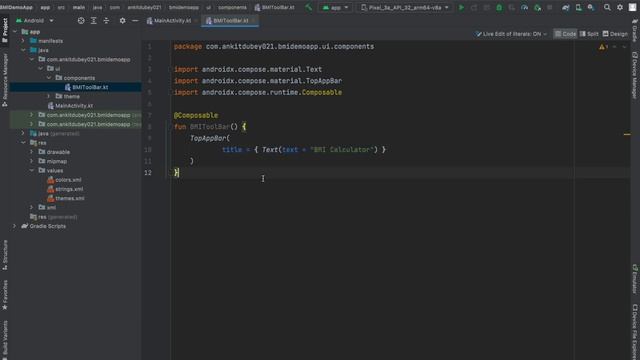Collapse the ui package
Viewport: 640px width, 360px height.
click(40, 69)
